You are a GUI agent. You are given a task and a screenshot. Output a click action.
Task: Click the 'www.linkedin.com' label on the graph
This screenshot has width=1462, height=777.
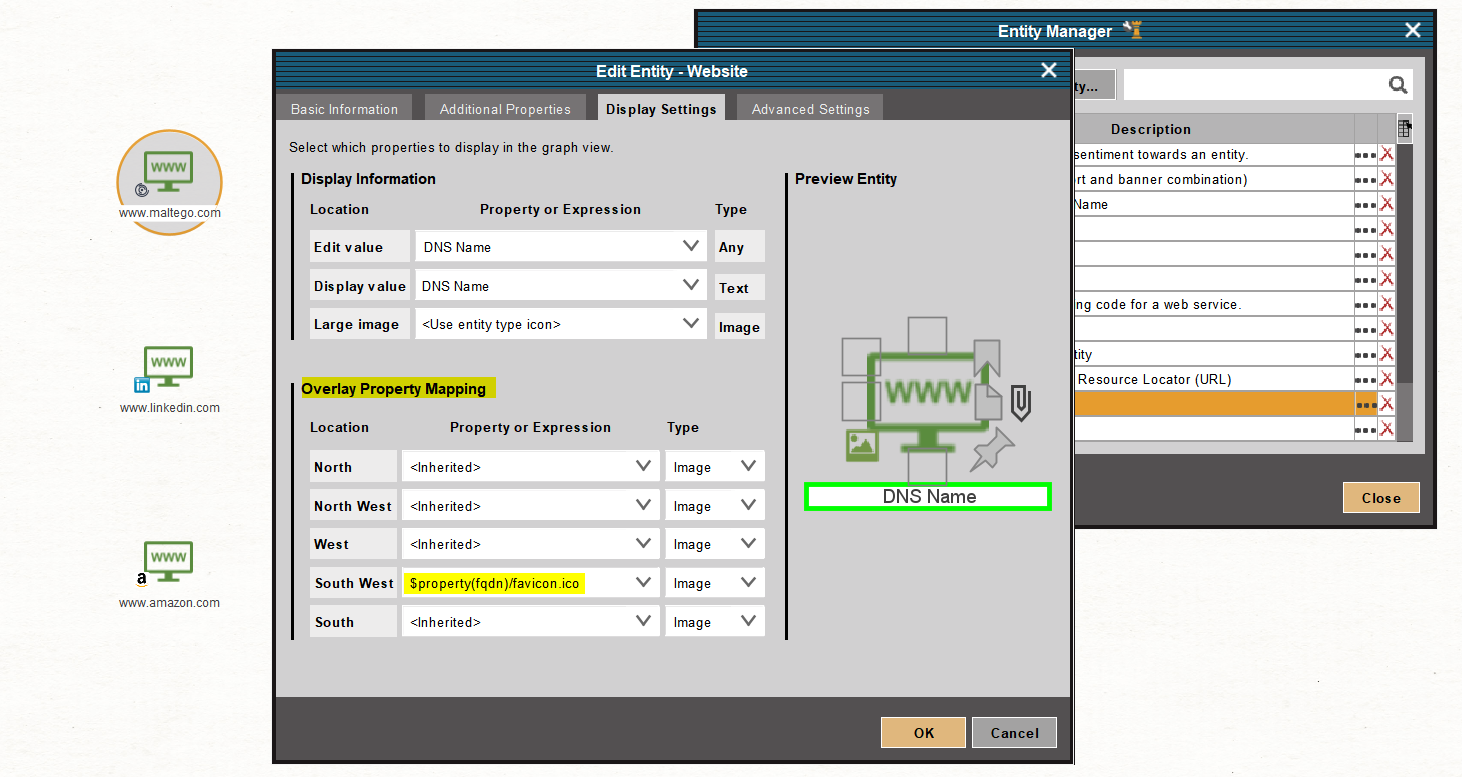(x=170, y=408)
